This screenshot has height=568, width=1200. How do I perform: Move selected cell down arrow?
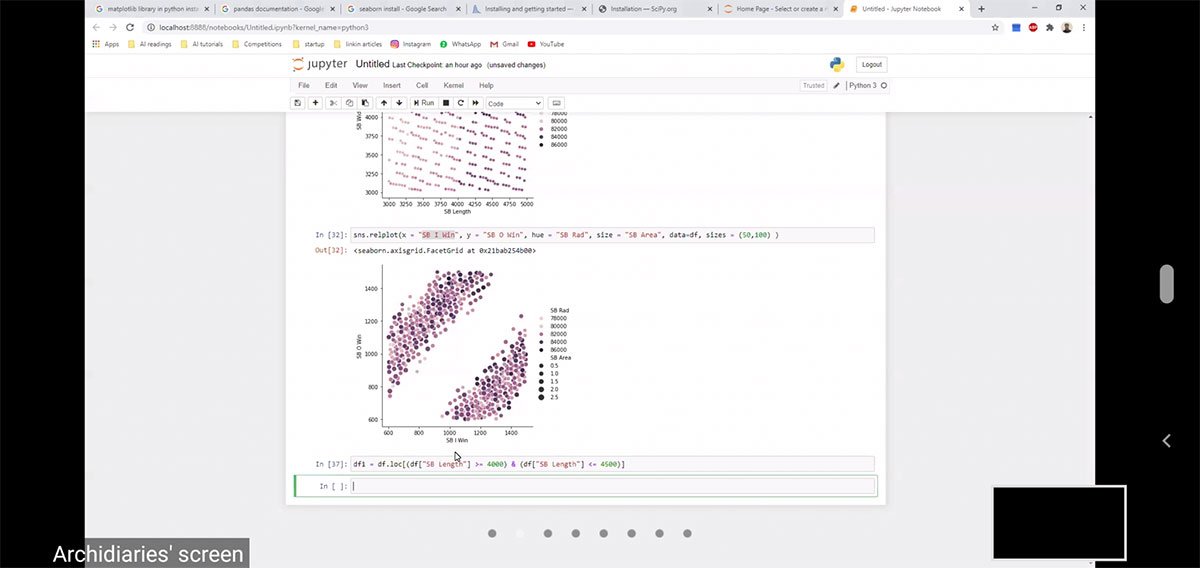[399, 103]
